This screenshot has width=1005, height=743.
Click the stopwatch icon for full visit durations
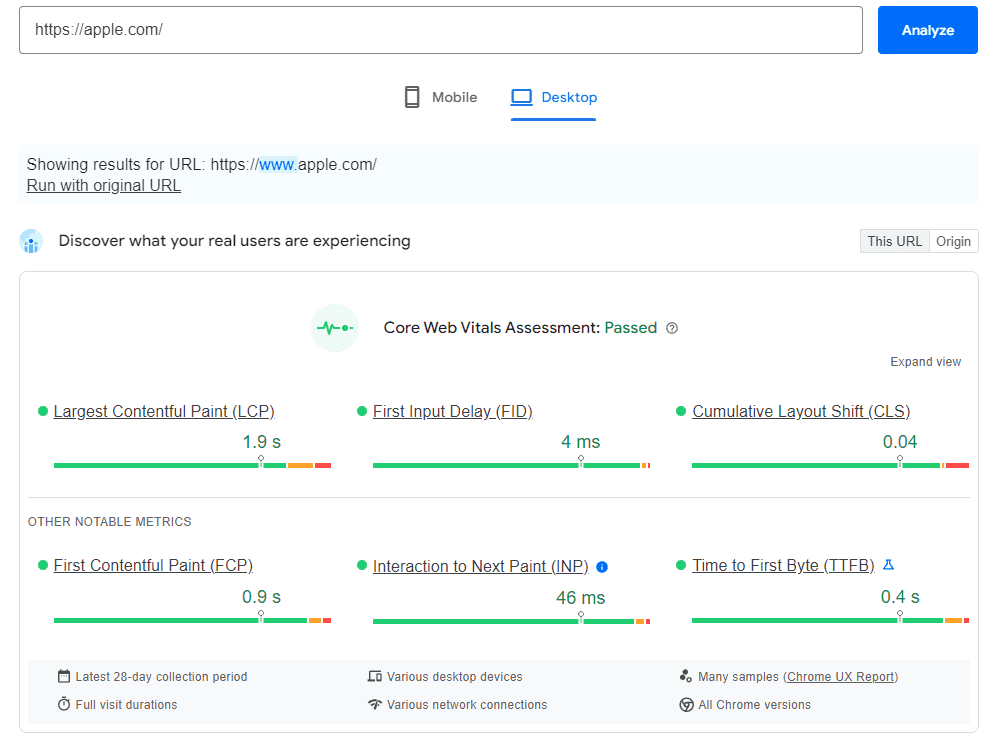(66, 705)
